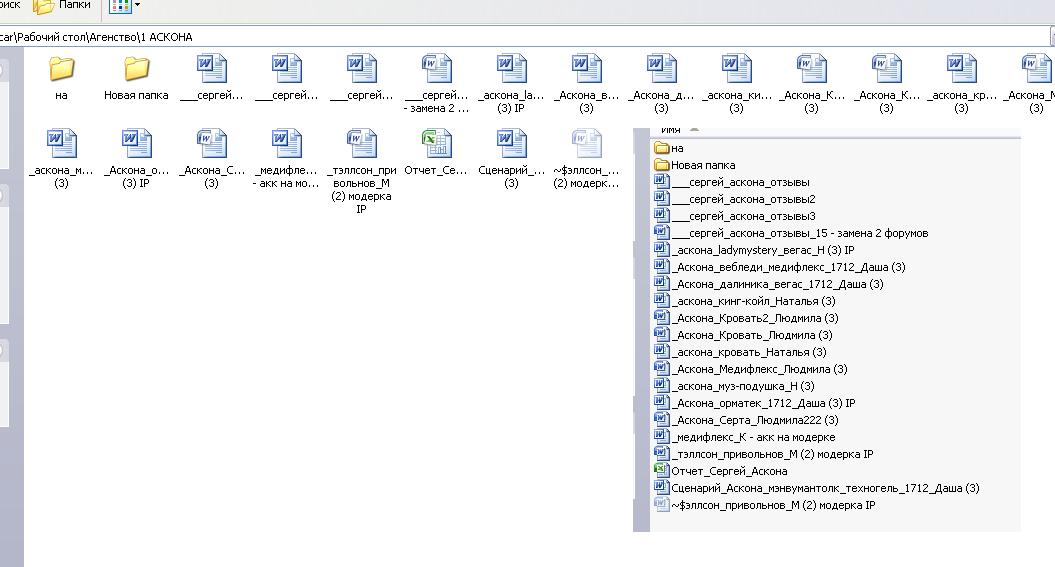Select '_аскона_муз-подушка_Н (3)' in the list
Viewport: 1055px width, 567px height.
point(735,386)
